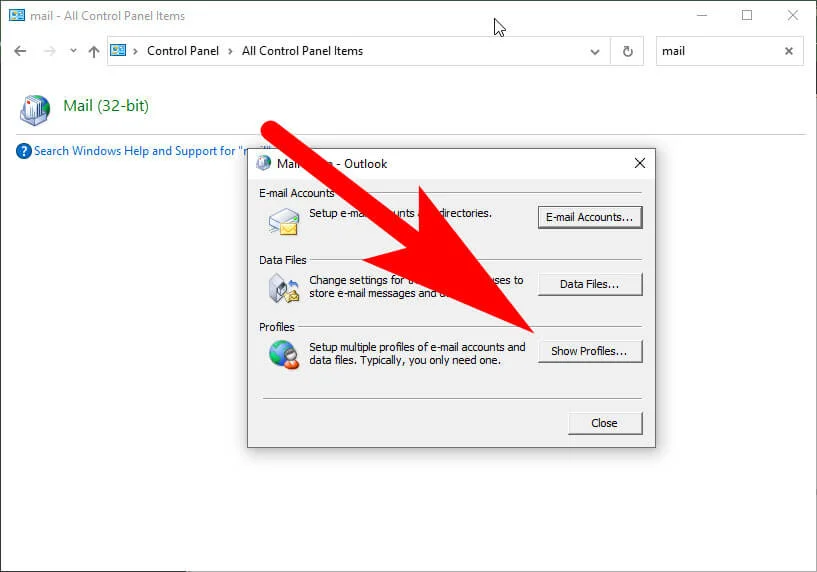Close the Control Panel window

(x=793, y=15)
